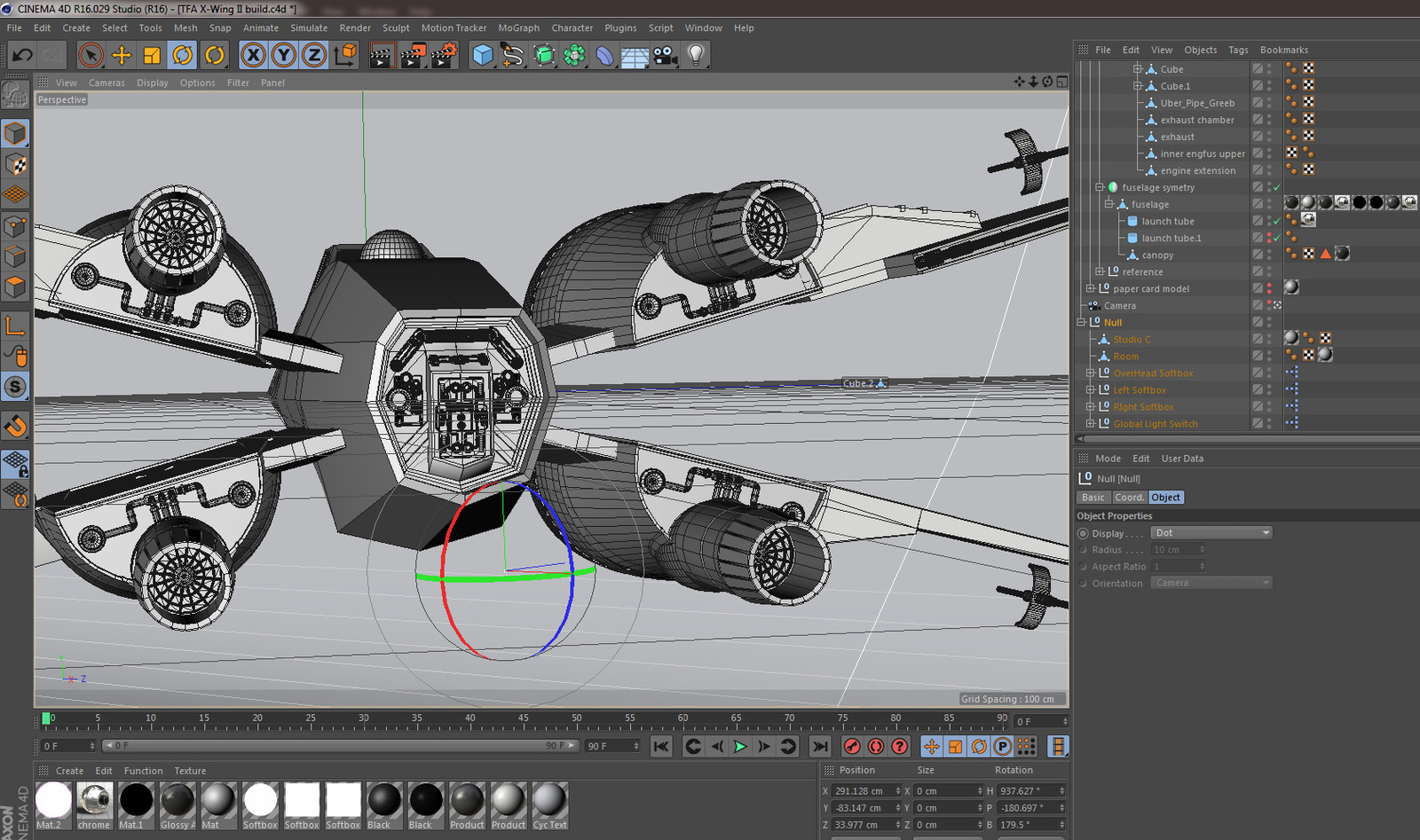Add a light object bulb icon
The image size is (1420, 840).
click(696, 55)
